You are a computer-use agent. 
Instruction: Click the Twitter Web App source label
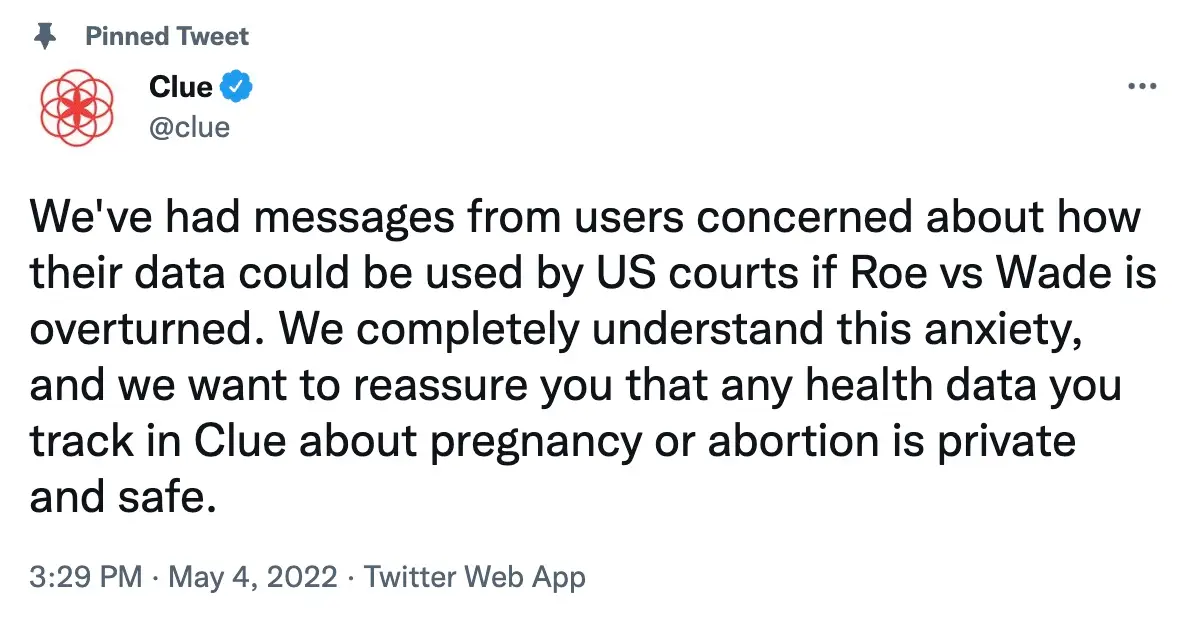[477, 577]
